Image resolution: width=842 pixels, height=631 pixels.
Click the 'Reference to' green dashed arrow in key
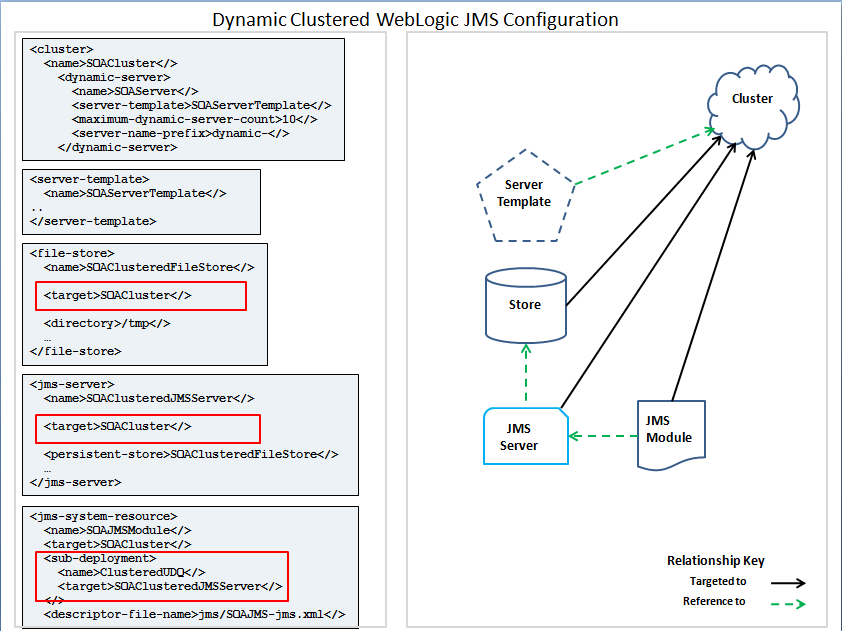[788, 604]
